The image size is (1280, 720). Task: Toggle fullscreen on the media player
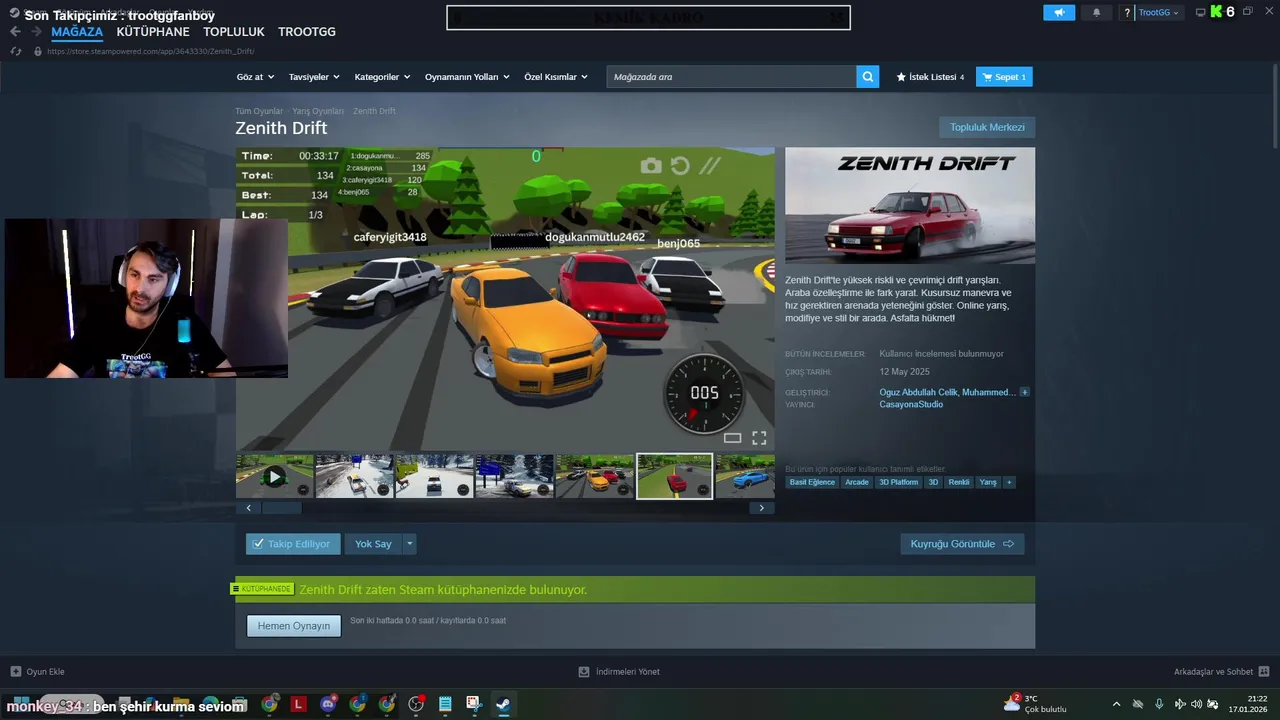pyautogui.click(x=759, y=438)
